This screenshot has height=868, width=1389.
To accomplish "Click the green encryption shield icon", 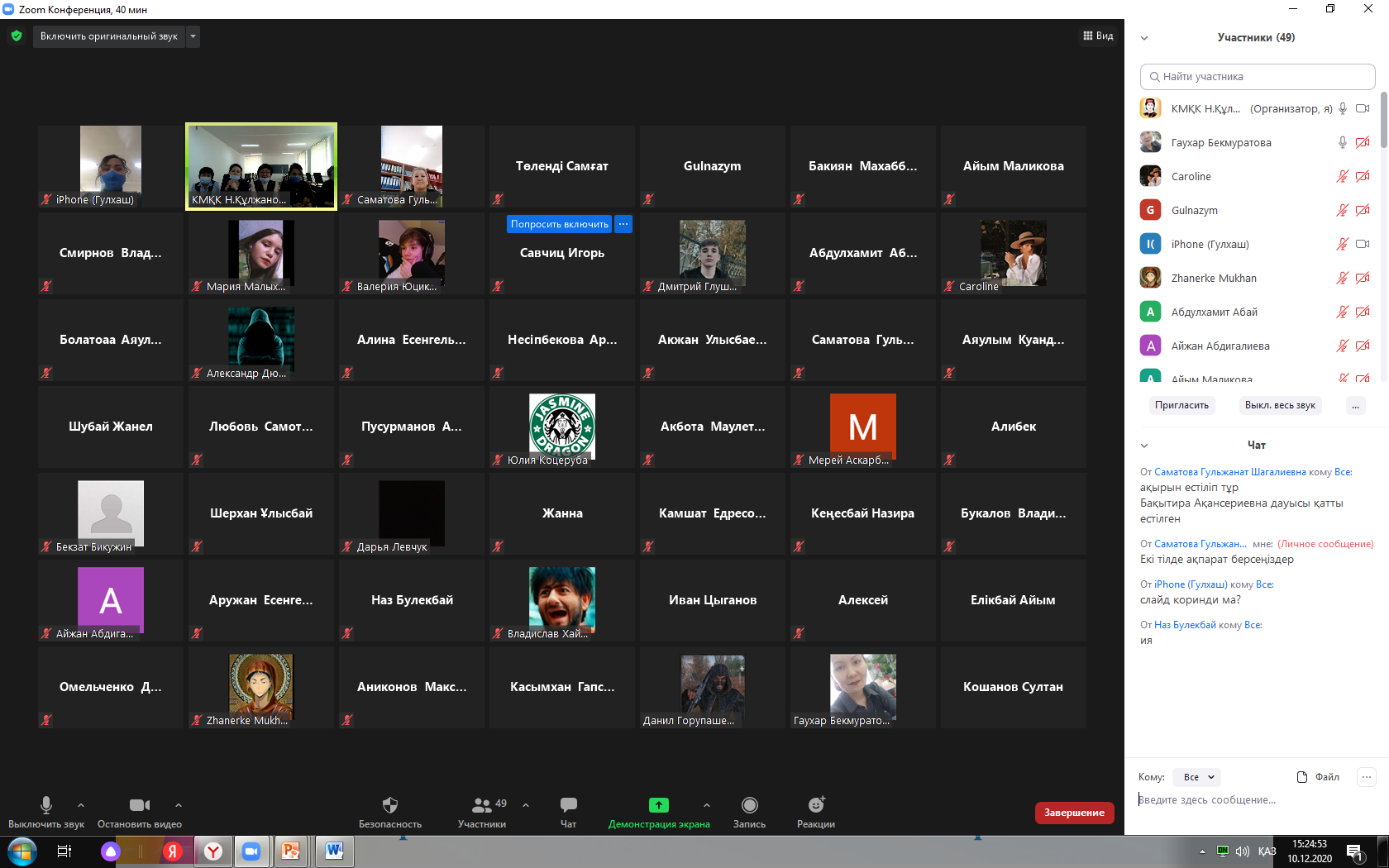I will click(17, 36).
